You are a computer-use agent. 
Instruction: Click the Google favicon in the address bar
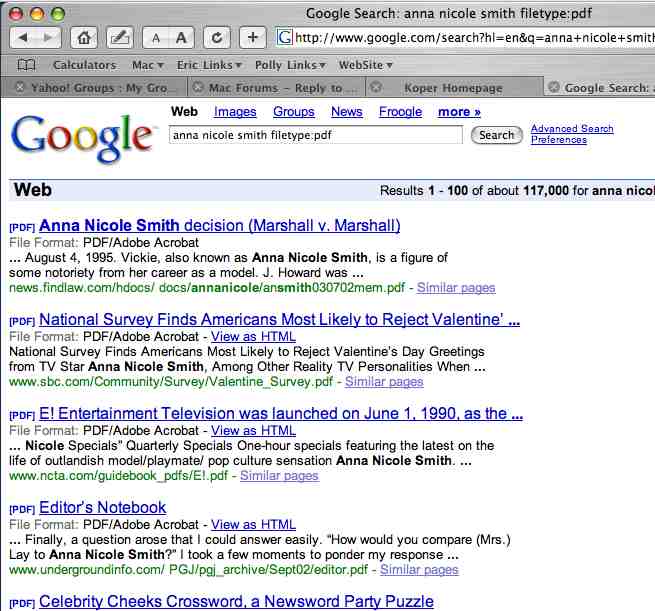pos(285,38)
